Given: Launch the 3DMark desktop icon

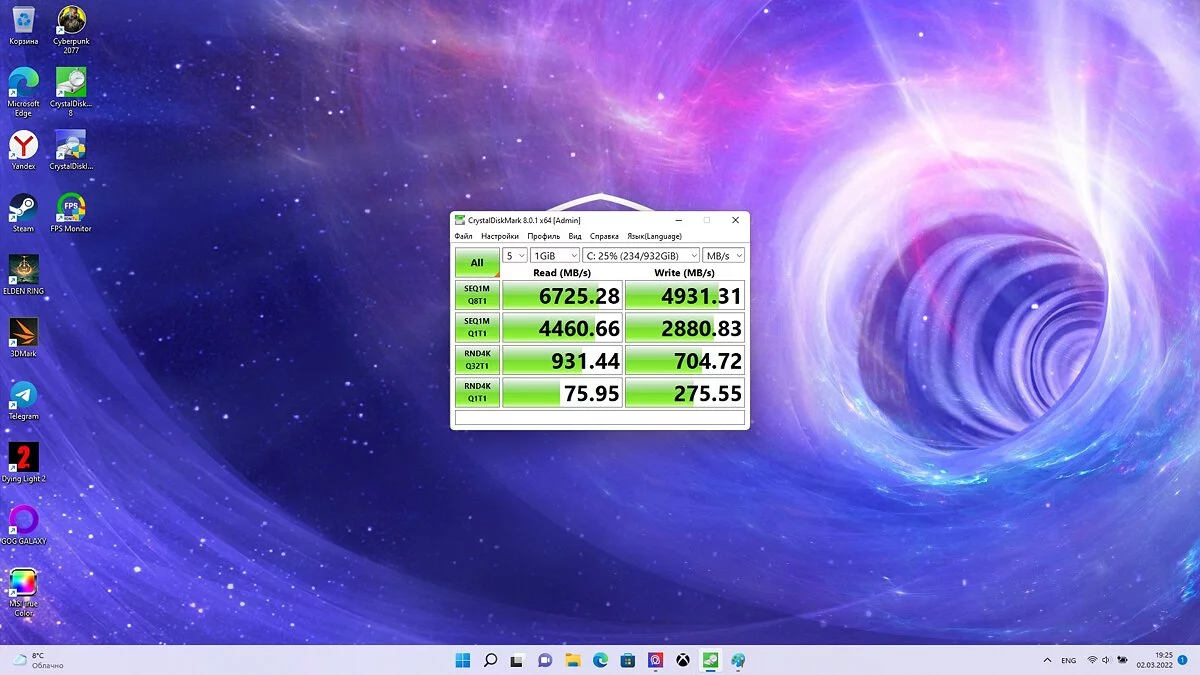Looking at the screenshot, I should 23,333.
